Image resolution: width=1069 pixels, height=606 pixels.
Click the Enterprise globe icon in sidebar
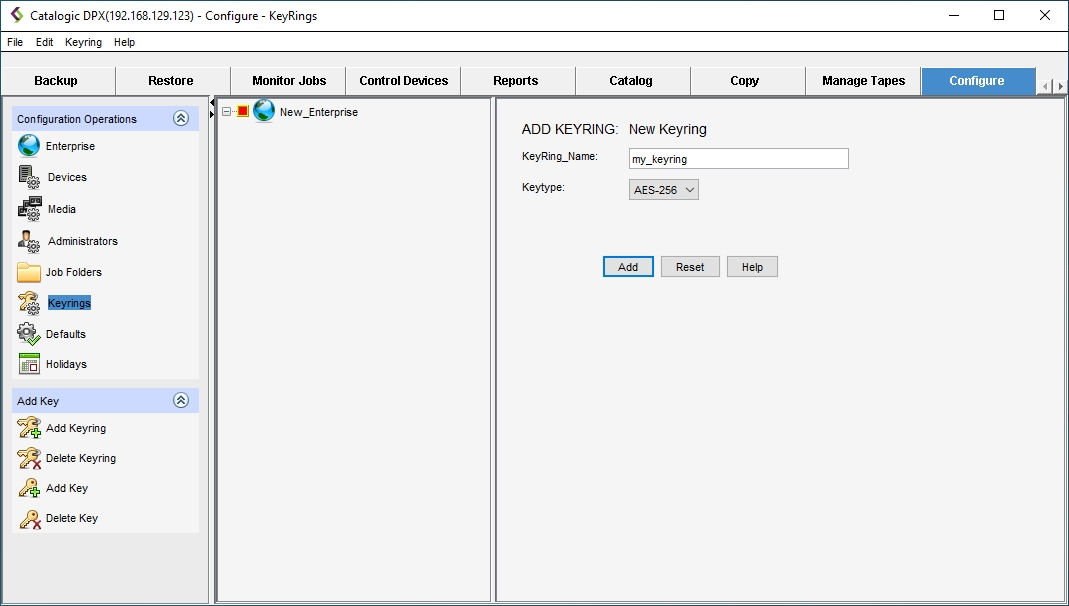(x=29, y=146)
